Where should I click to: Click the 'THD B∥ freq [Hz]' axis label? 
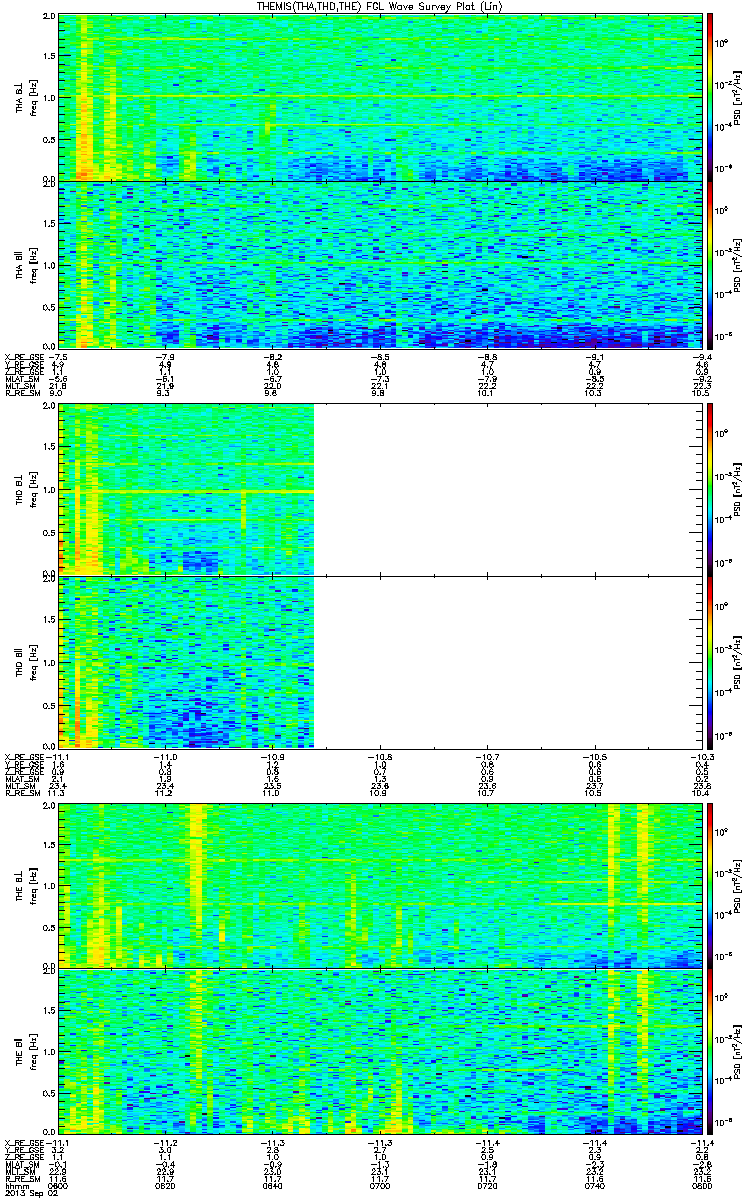[x=24, y=661]
